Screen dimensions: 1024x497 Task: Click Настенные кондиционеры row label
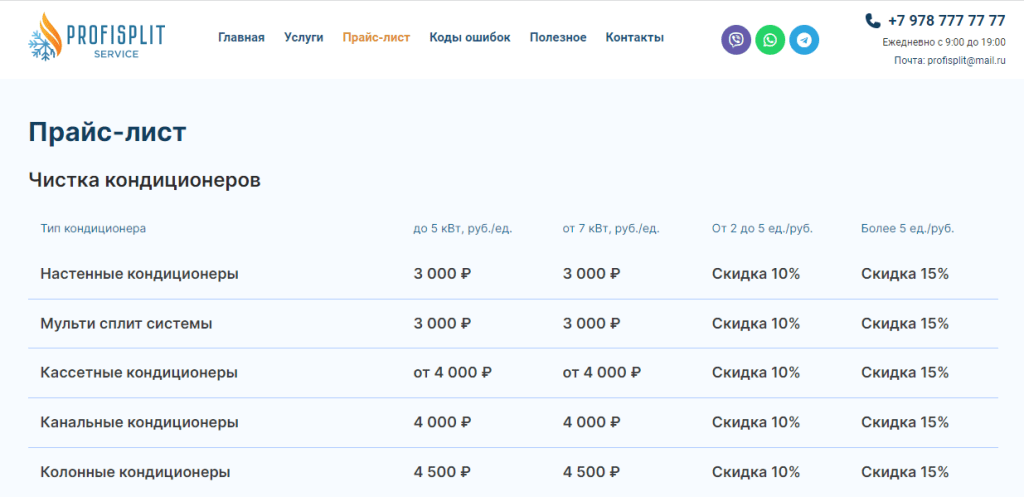pos(139,274)
